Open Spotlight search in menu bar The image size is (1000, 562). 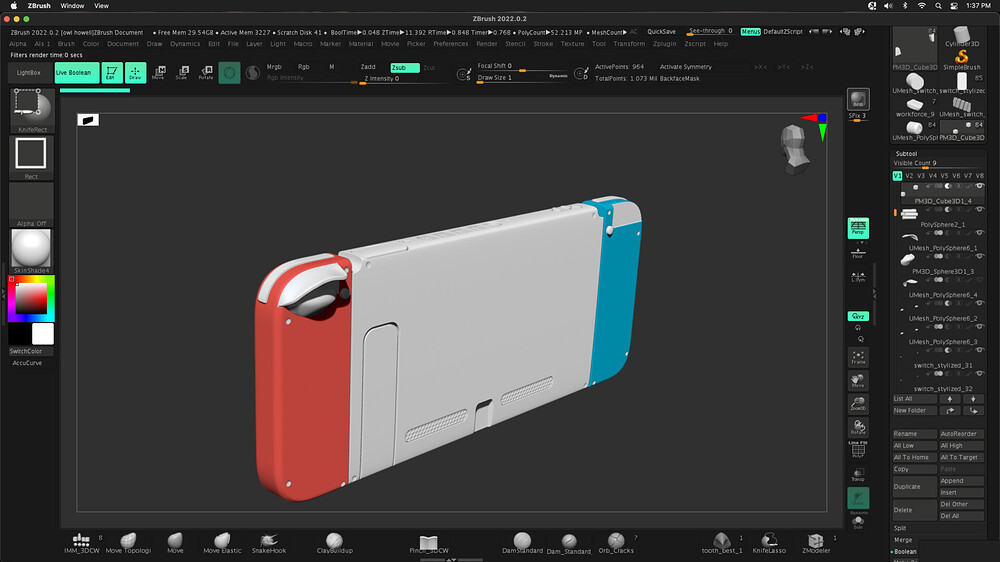[x=938, y=6]
